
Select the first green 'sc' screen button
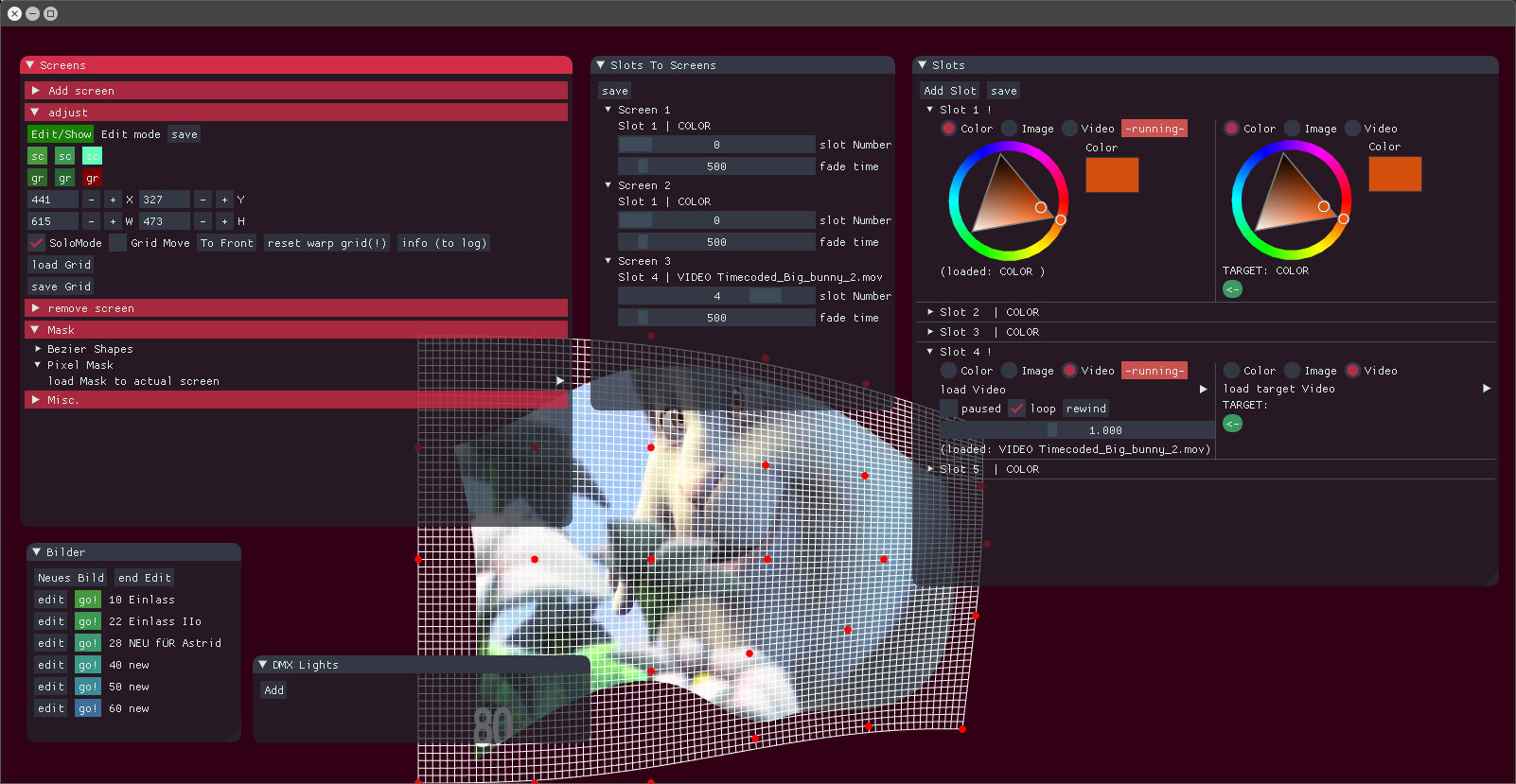37,156
